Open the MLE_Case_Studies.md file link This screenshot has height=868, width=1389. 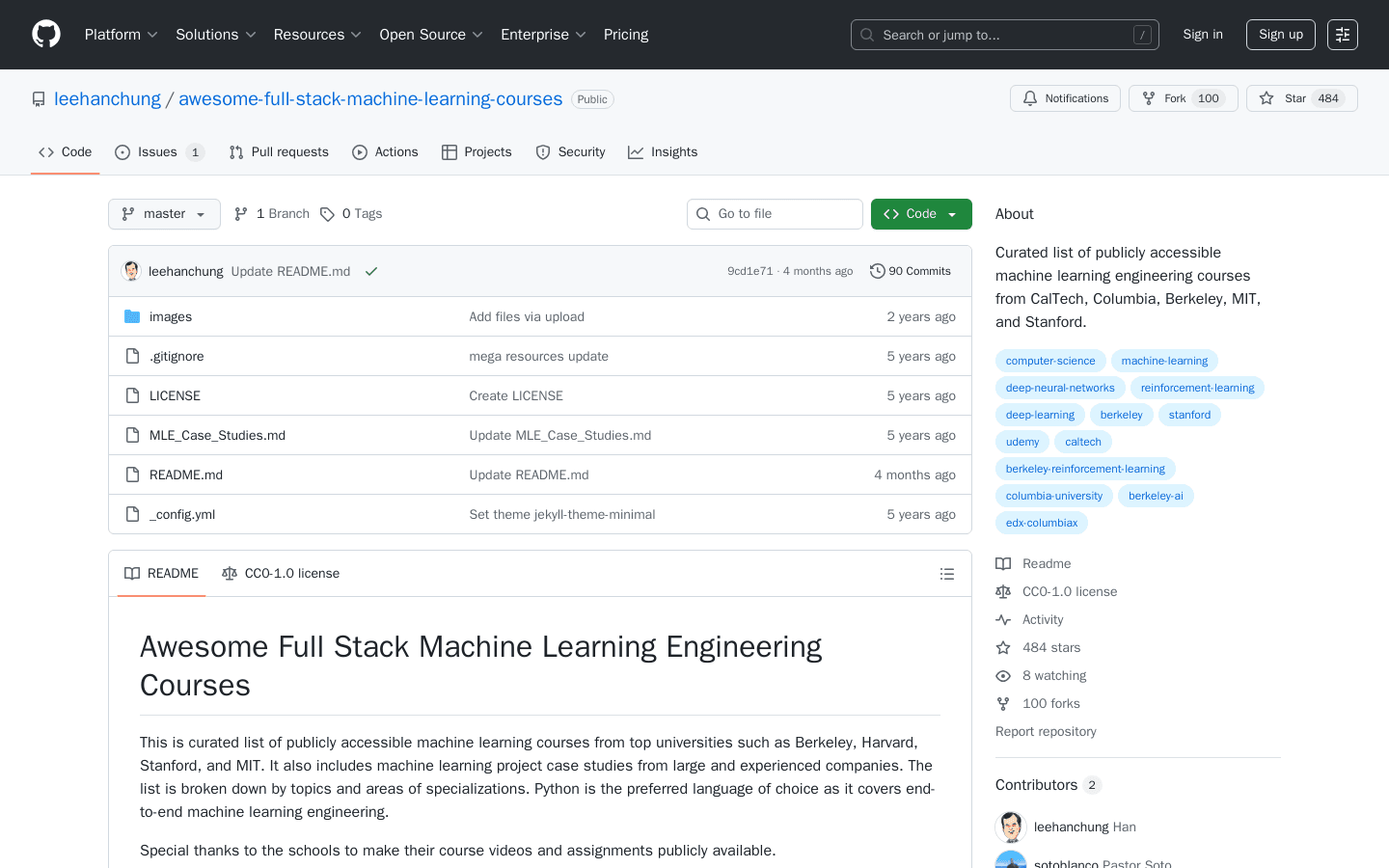pos(217,435)
